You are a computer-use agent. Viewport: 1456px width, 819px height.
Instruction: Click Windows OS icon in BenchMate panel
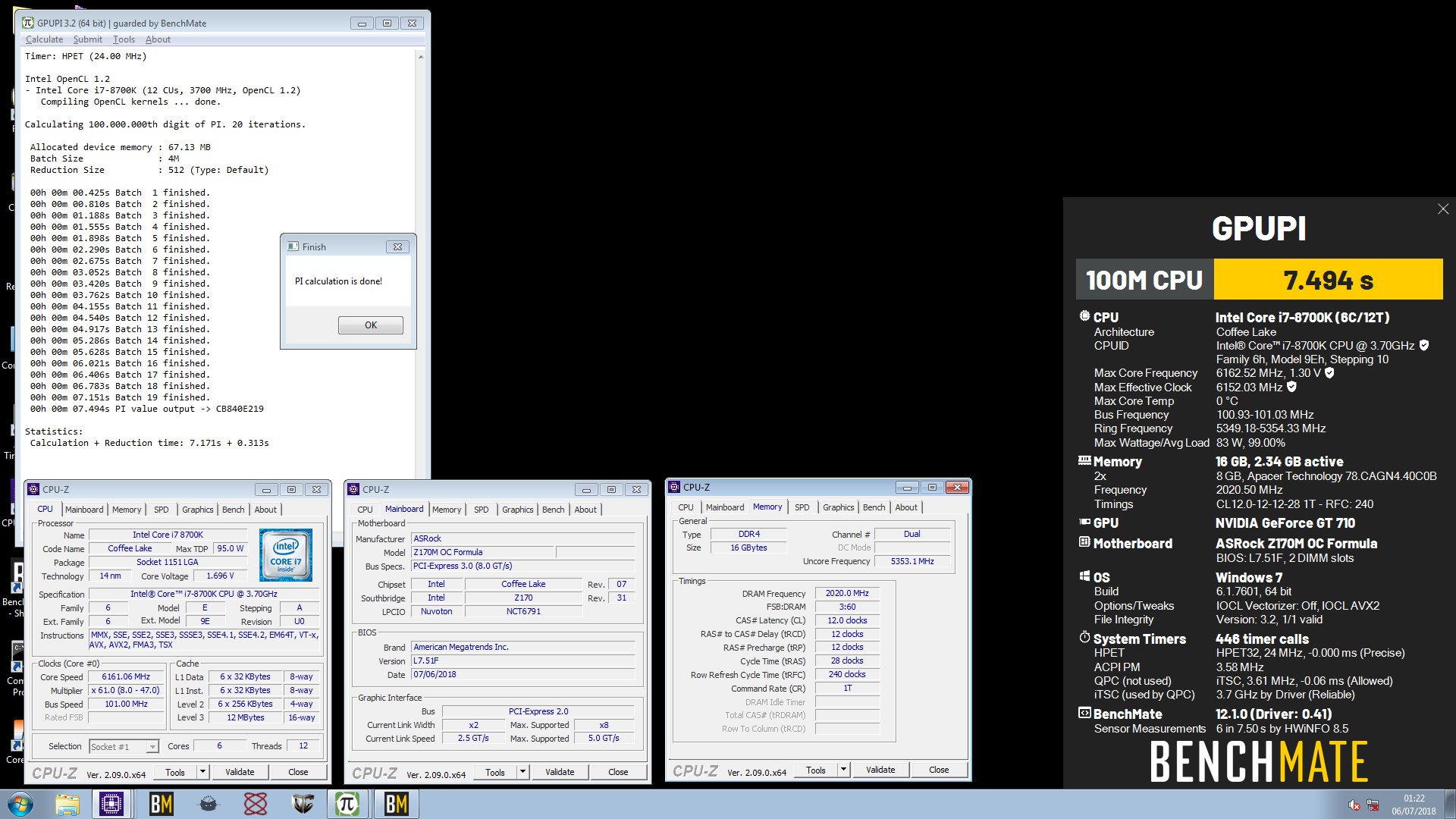click(1084, 576)
